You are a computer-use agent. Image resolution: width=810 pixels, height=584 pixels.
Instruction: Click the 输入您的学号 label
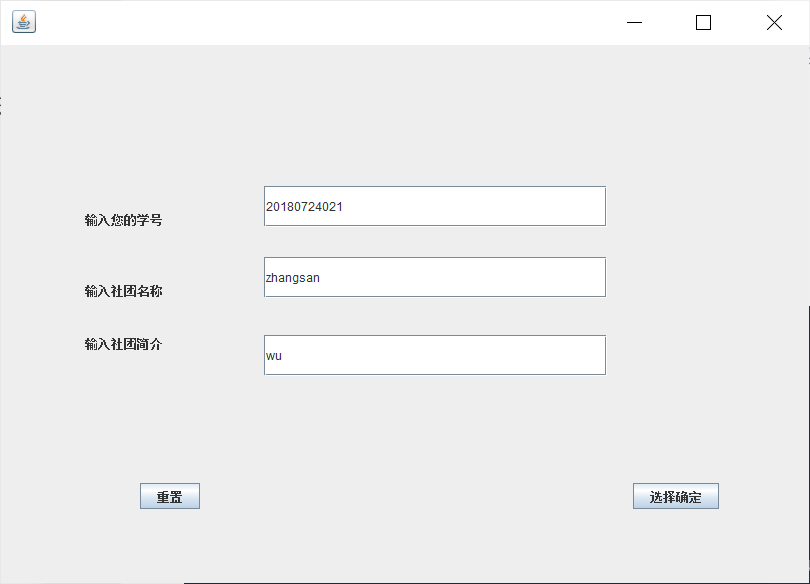[122, 220]
